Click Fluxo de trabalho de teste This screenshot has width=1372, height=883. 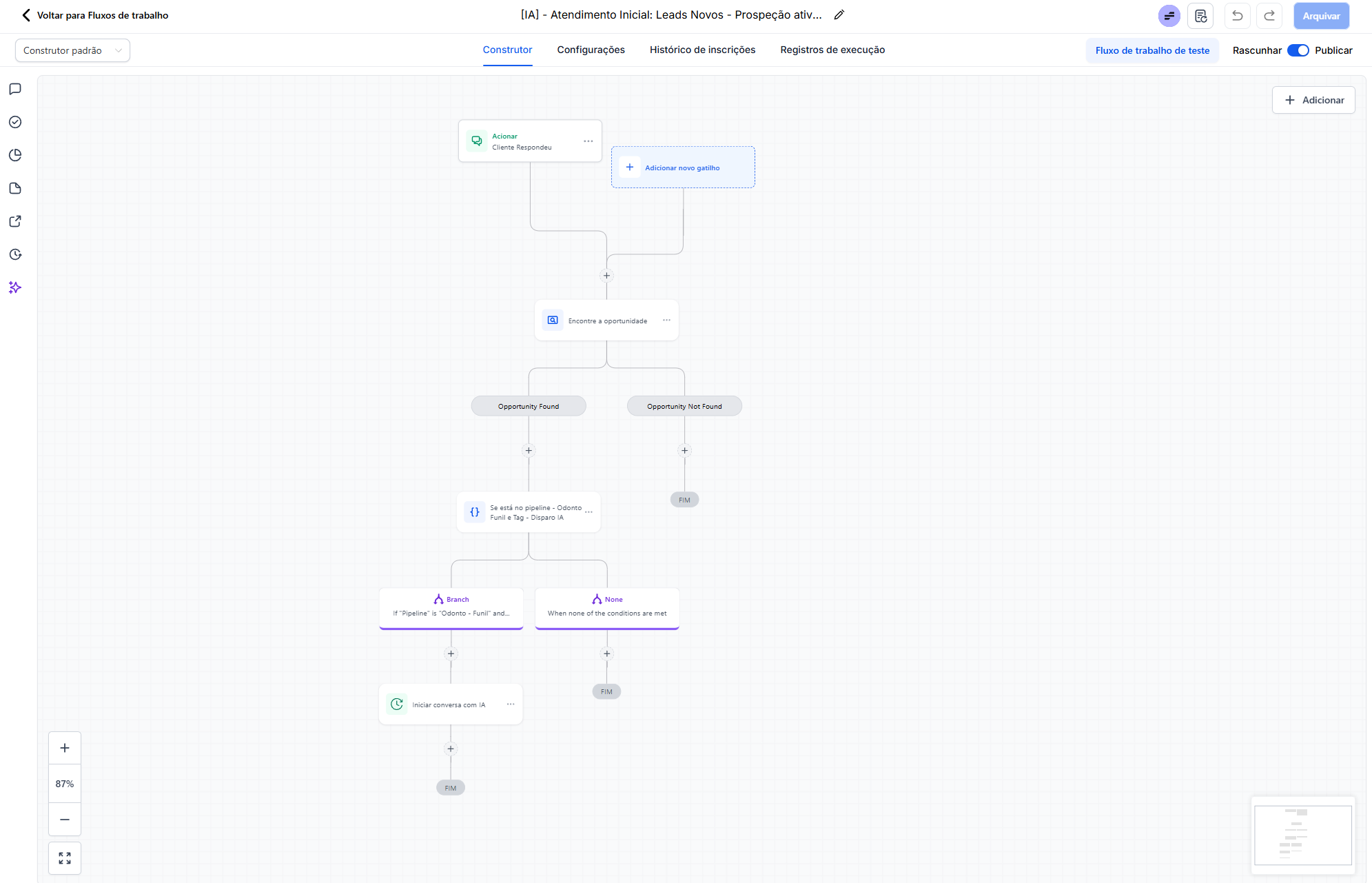pyautogui.click(x=1152, y=50)
